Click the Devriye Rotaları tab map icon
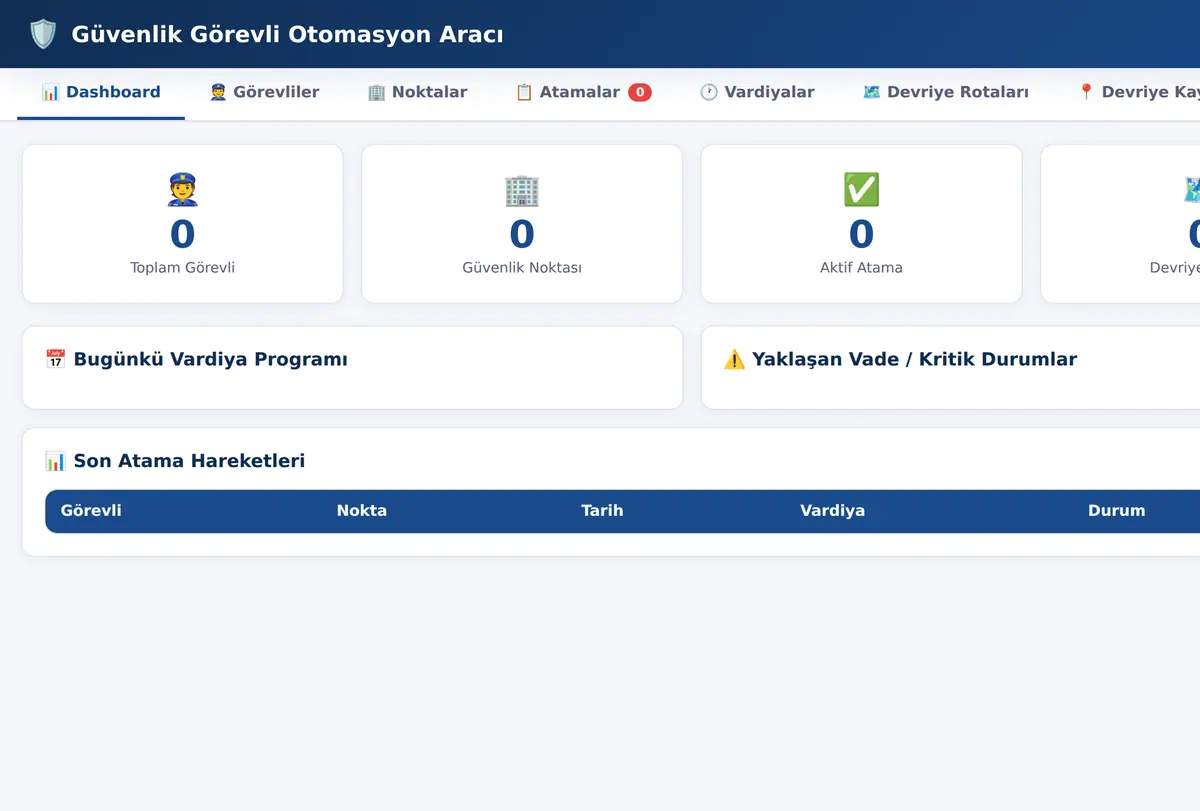This screenshot has width=1200, height=811. 872,92
